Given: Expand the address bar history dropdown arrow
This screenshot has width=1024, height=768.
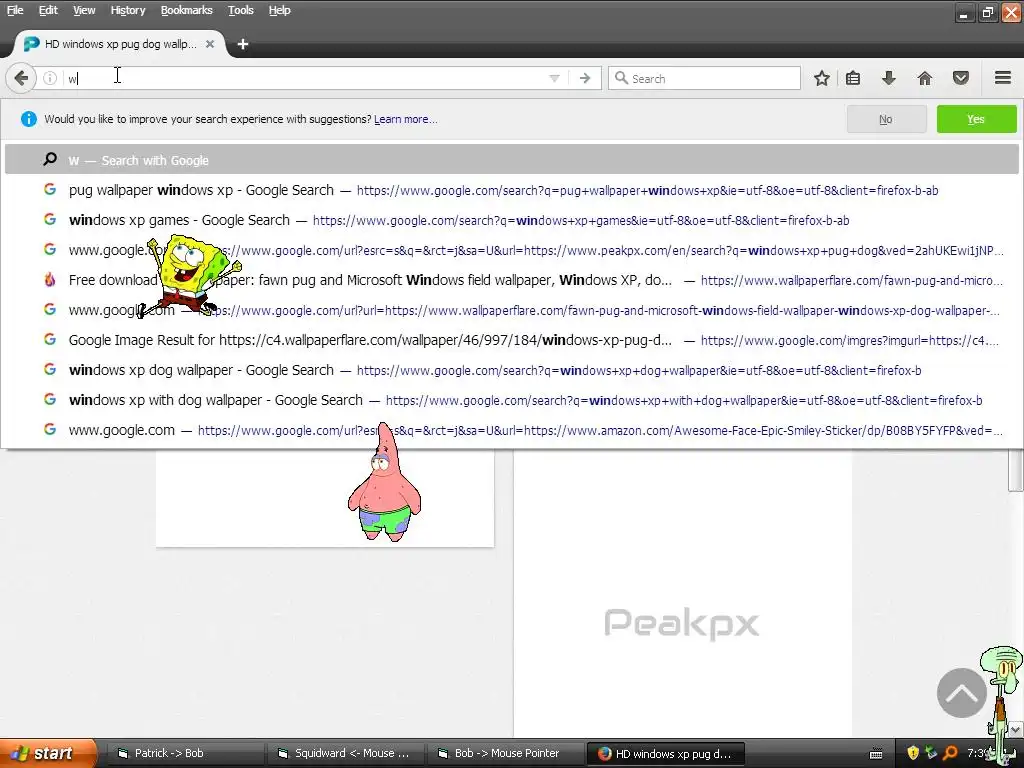Looking at the screenshot, I should click(x=554, y=78).
